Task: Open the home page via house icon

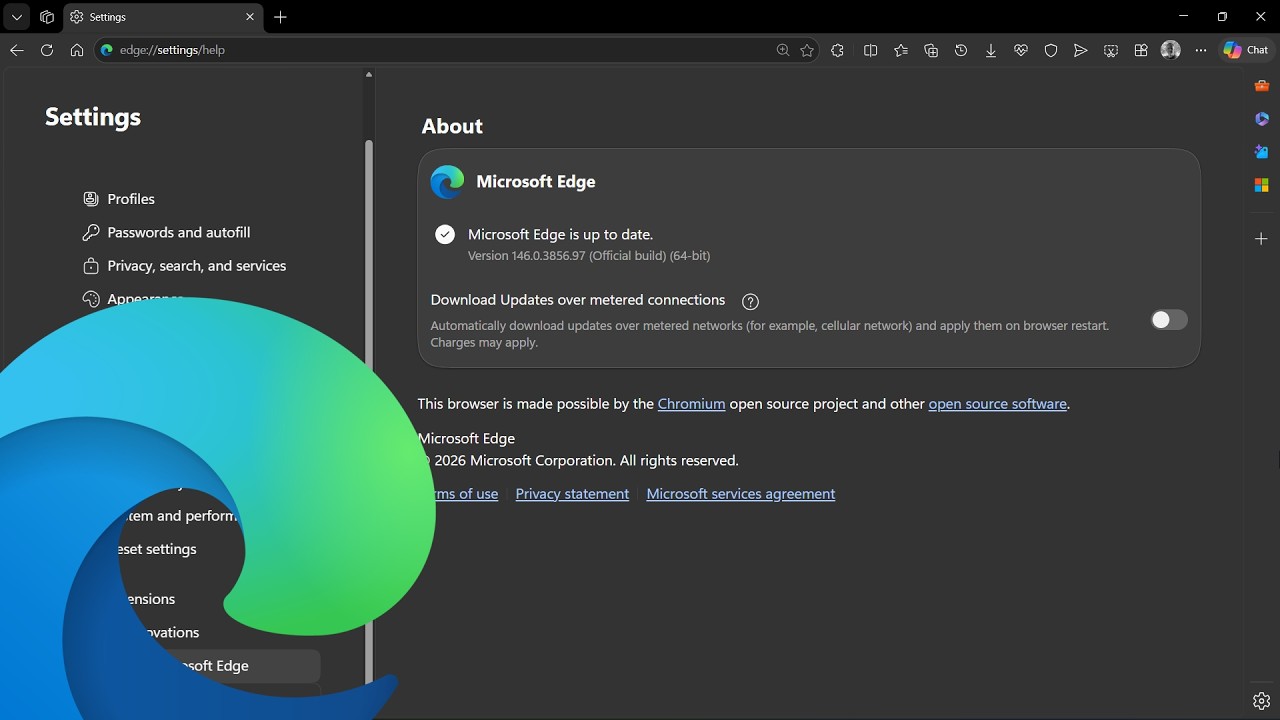Action: [x=77, y=50]
